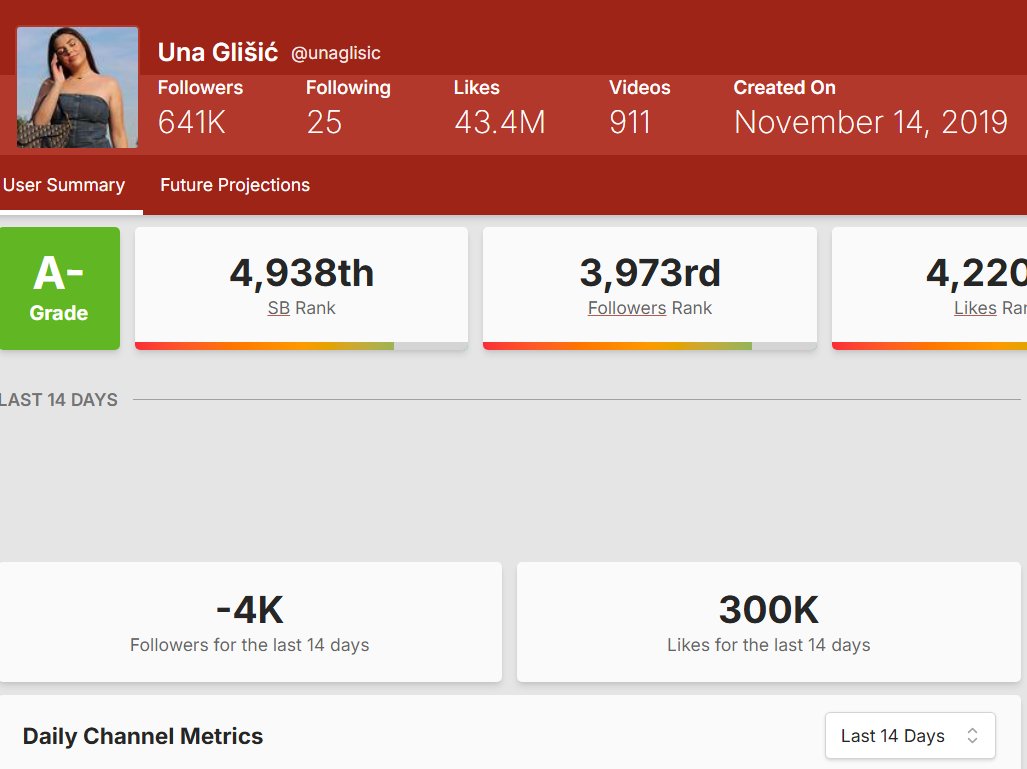Switch to the User Summary tab

click(64, 185)
